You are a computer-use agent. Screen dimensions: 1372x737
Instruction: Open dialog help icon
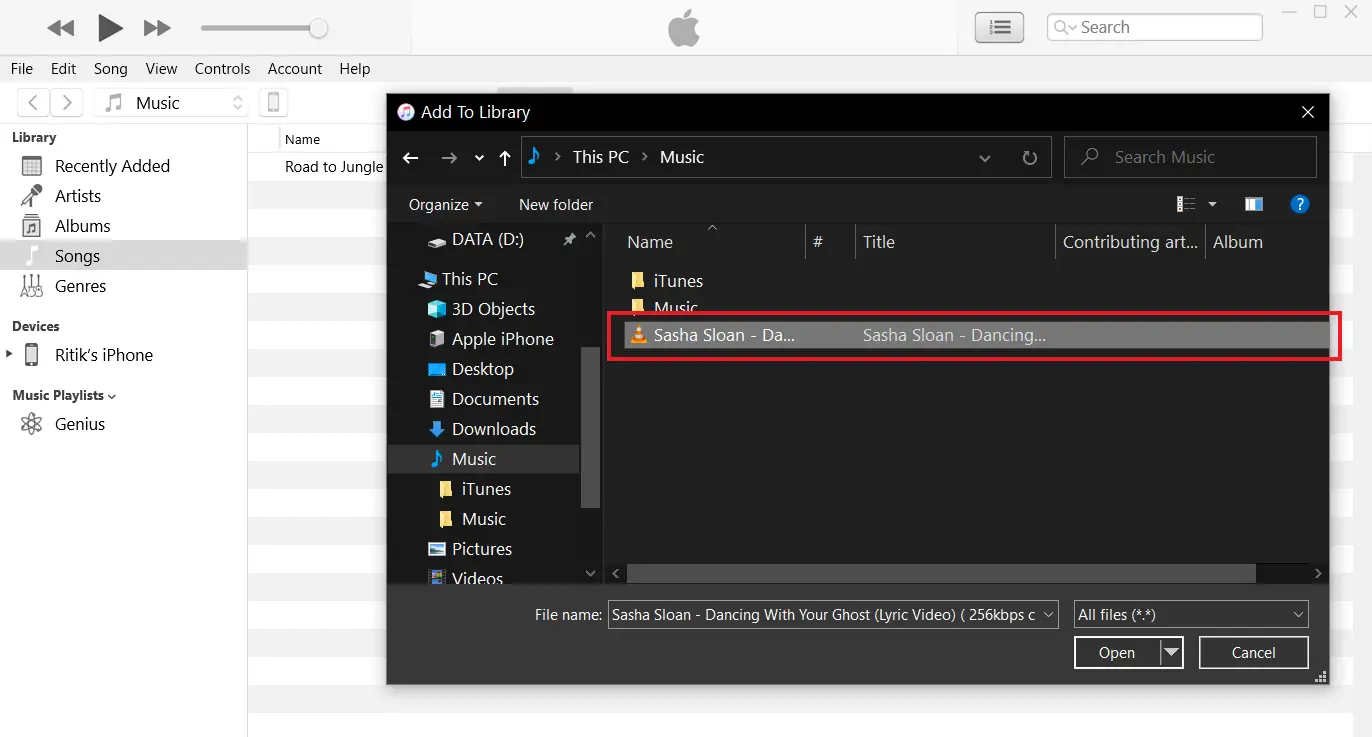(1300, 204)
